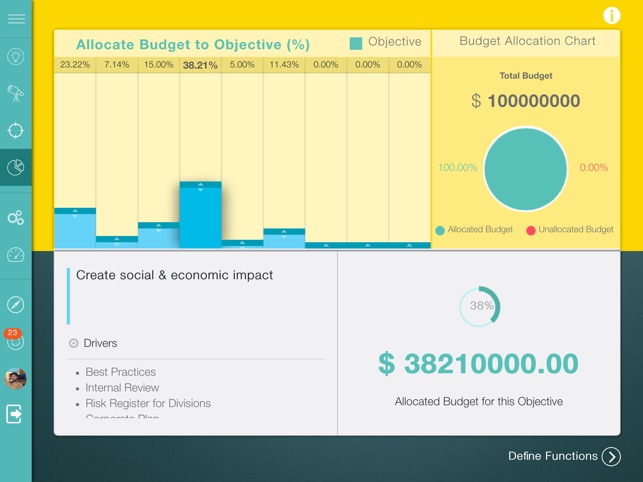Screen dimensions: 643x482
Task: Select the 23.22% column header
Action: point(75,65)
